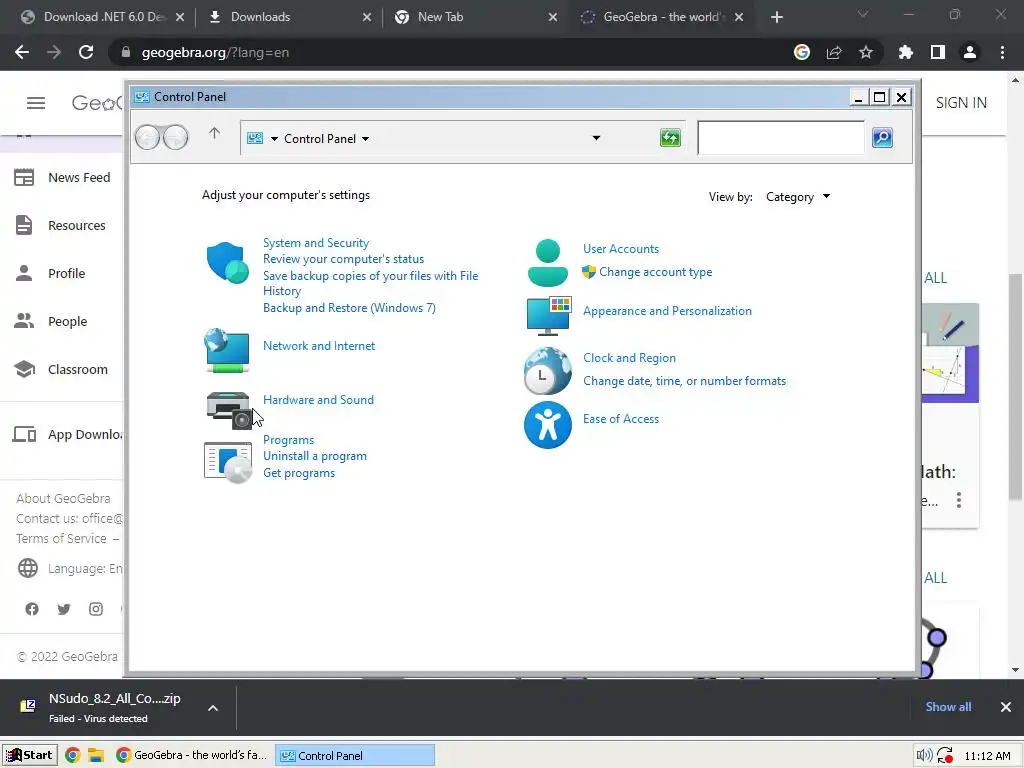Click Change account type link
The image size is (1024, 768).
[656, 272]
